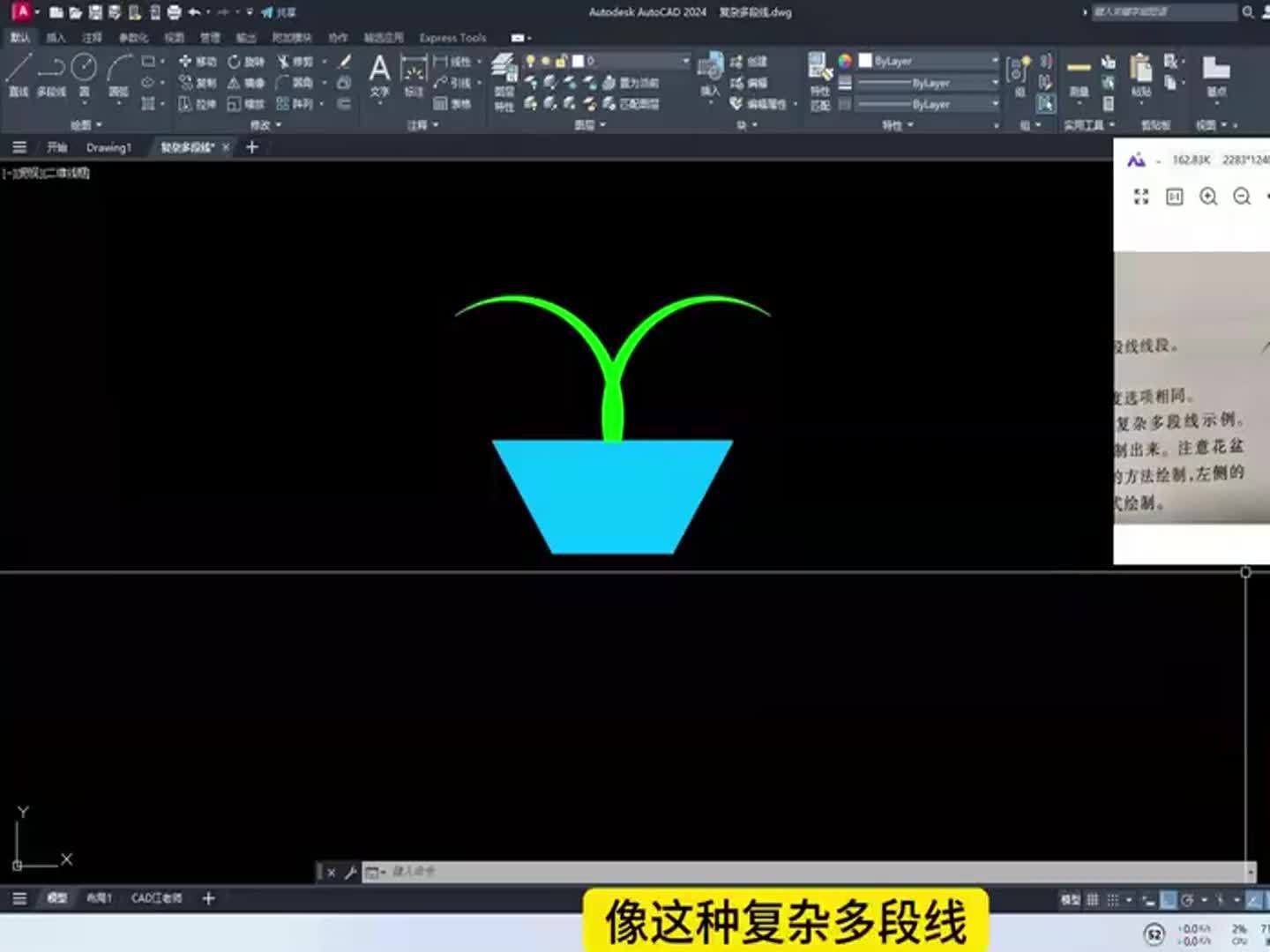
Task: Switch to the Drawing1 file tab
Action: point(109,147)
